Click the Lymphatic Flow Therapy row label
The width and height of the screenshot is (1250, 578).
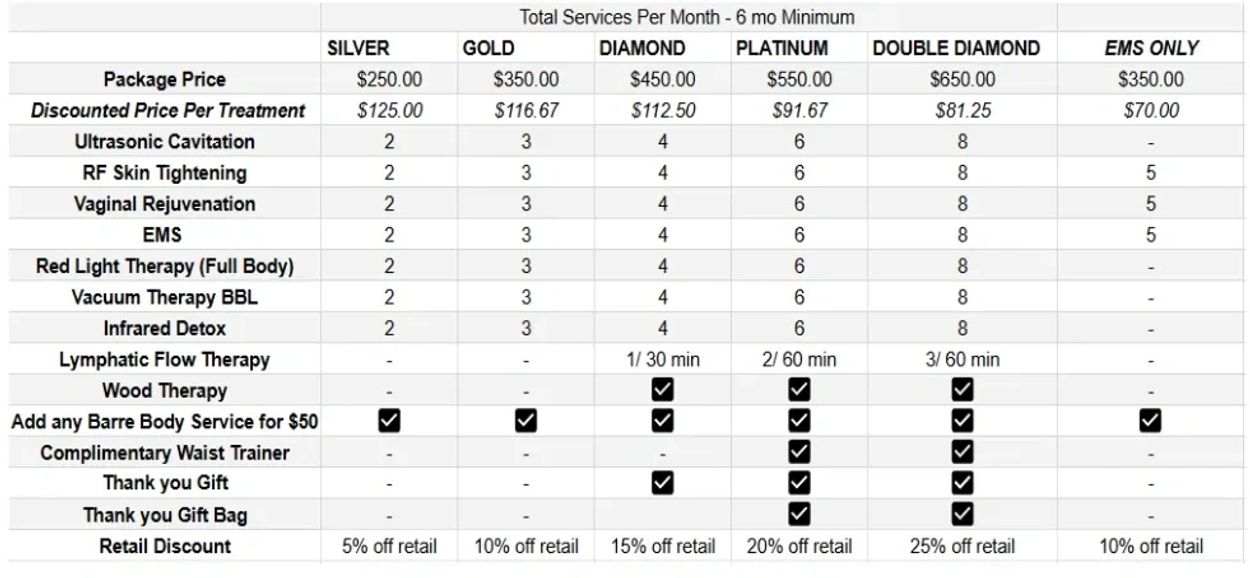pos(164,359)
